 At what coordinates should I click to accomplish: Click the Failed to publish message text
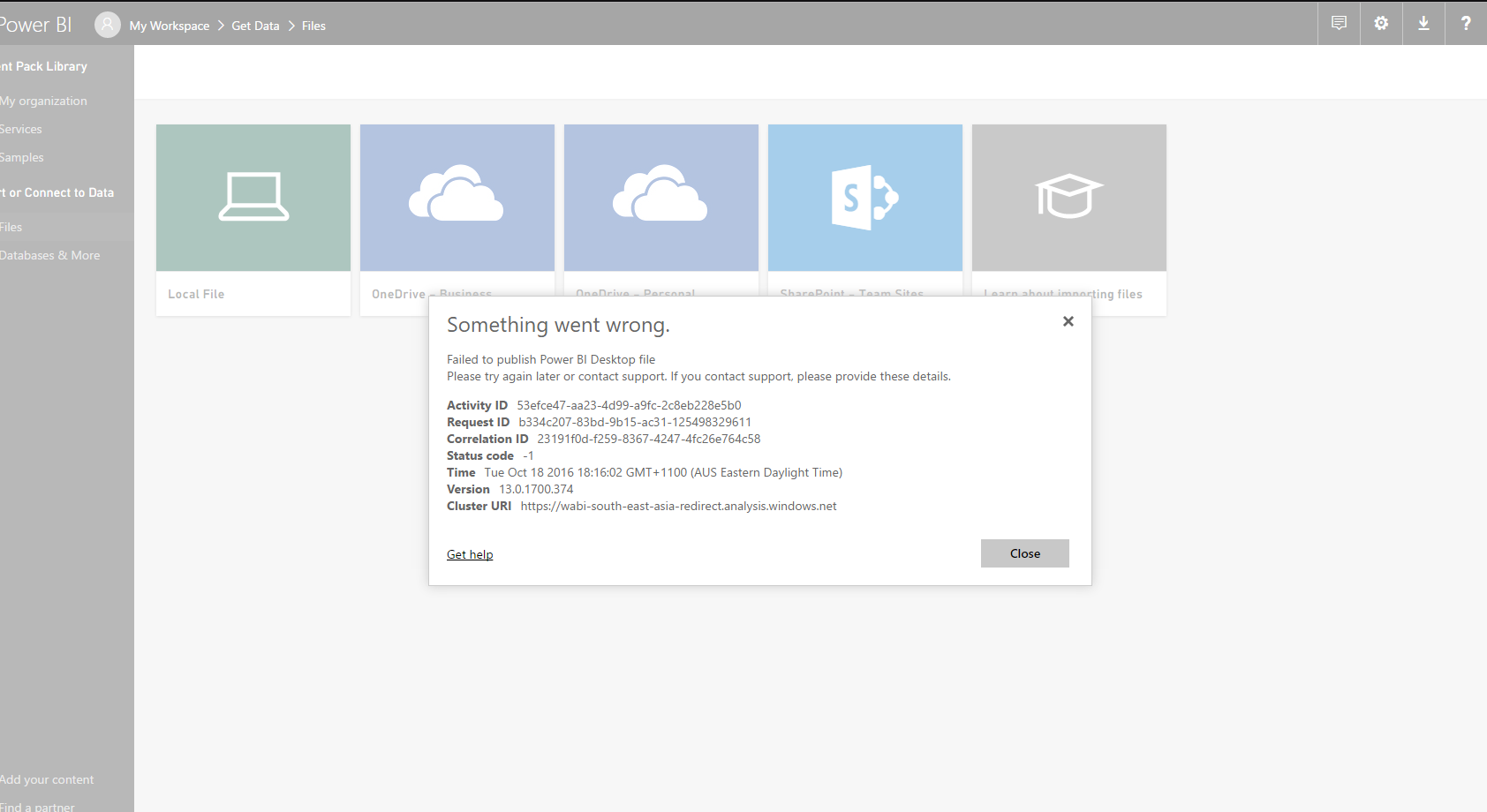click(x=551, y=359)
